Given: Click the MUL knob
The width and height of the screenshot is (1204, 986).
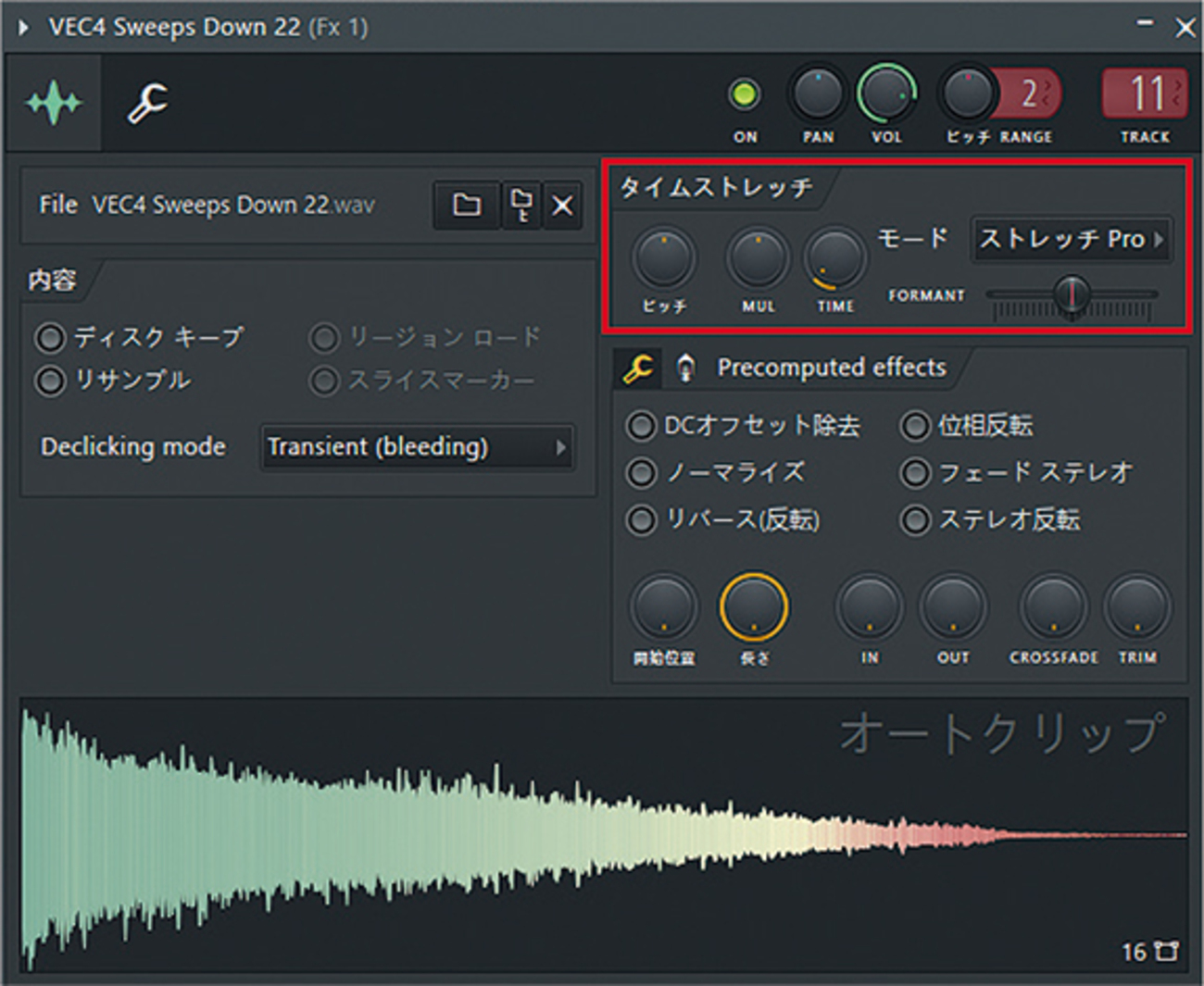Looking at the screenshot, I should (758, 258).
